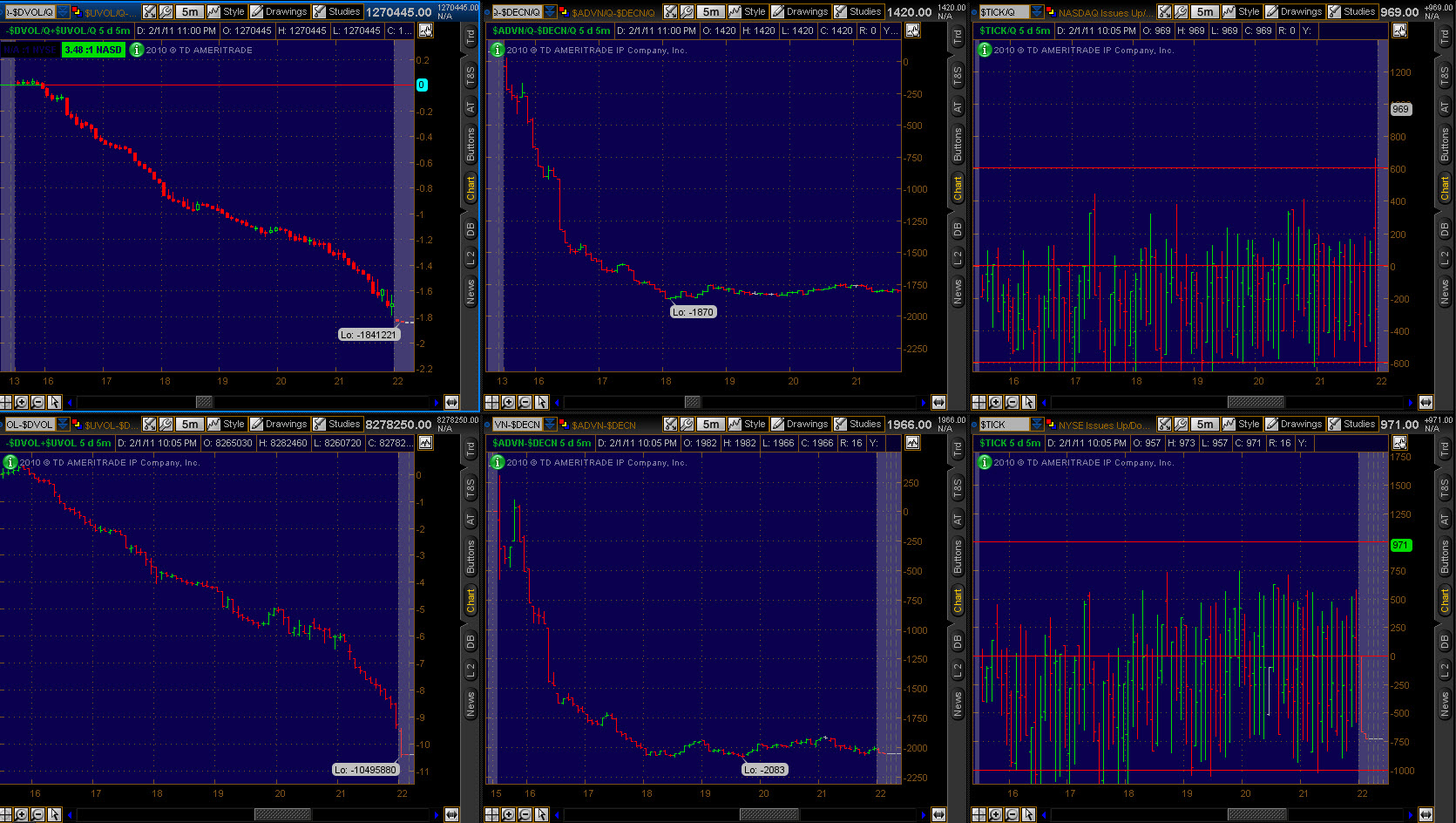Click the green info icon in -$DVOL/Q+$UVOL/Q chart

click(x=137, y=50)
